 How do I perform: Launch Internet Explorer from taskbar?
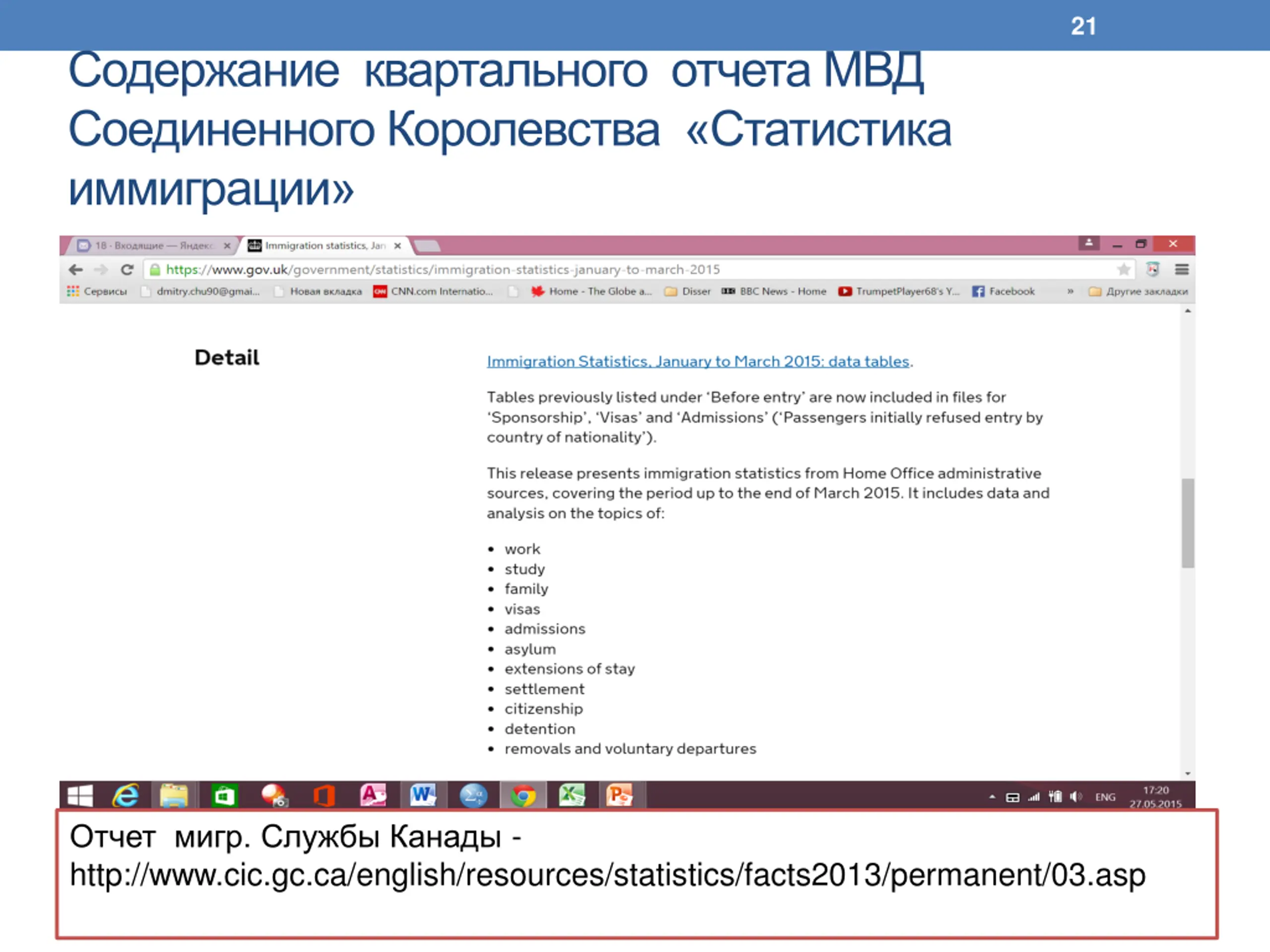point(126,796)
